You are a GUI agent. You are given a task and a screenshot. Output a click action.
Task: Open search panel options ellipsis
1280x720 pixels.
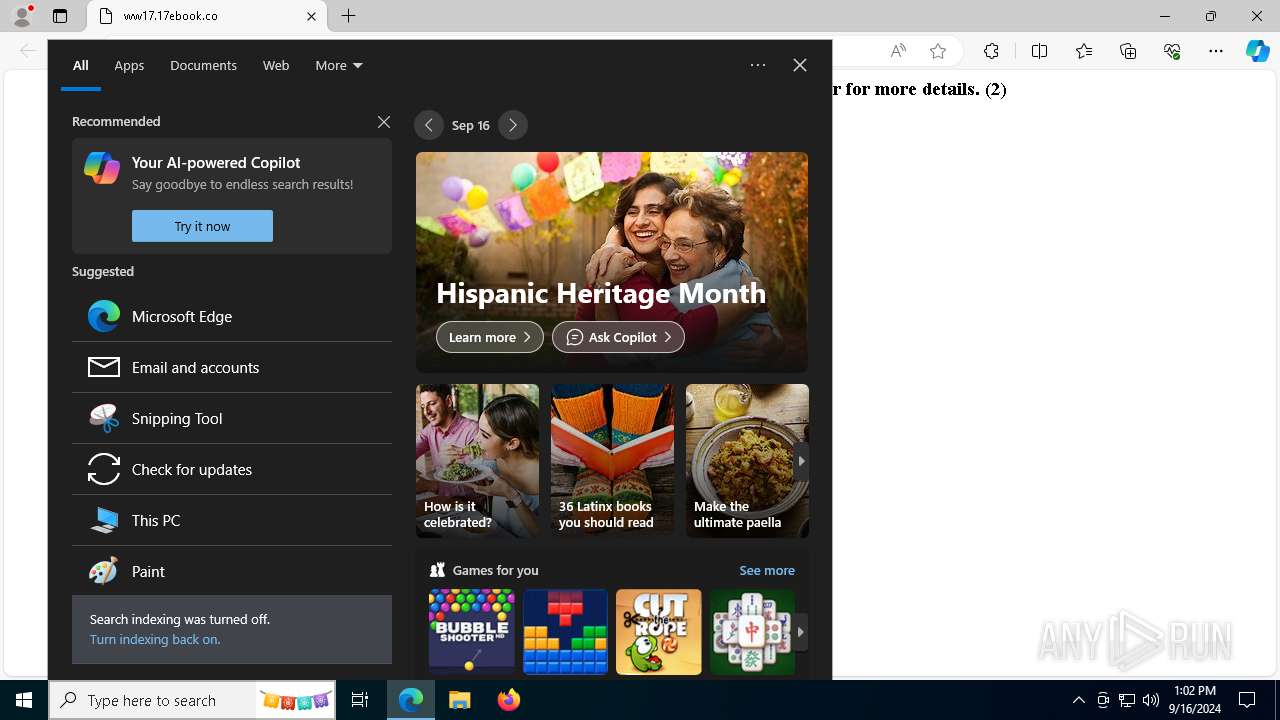pos(758,65)
